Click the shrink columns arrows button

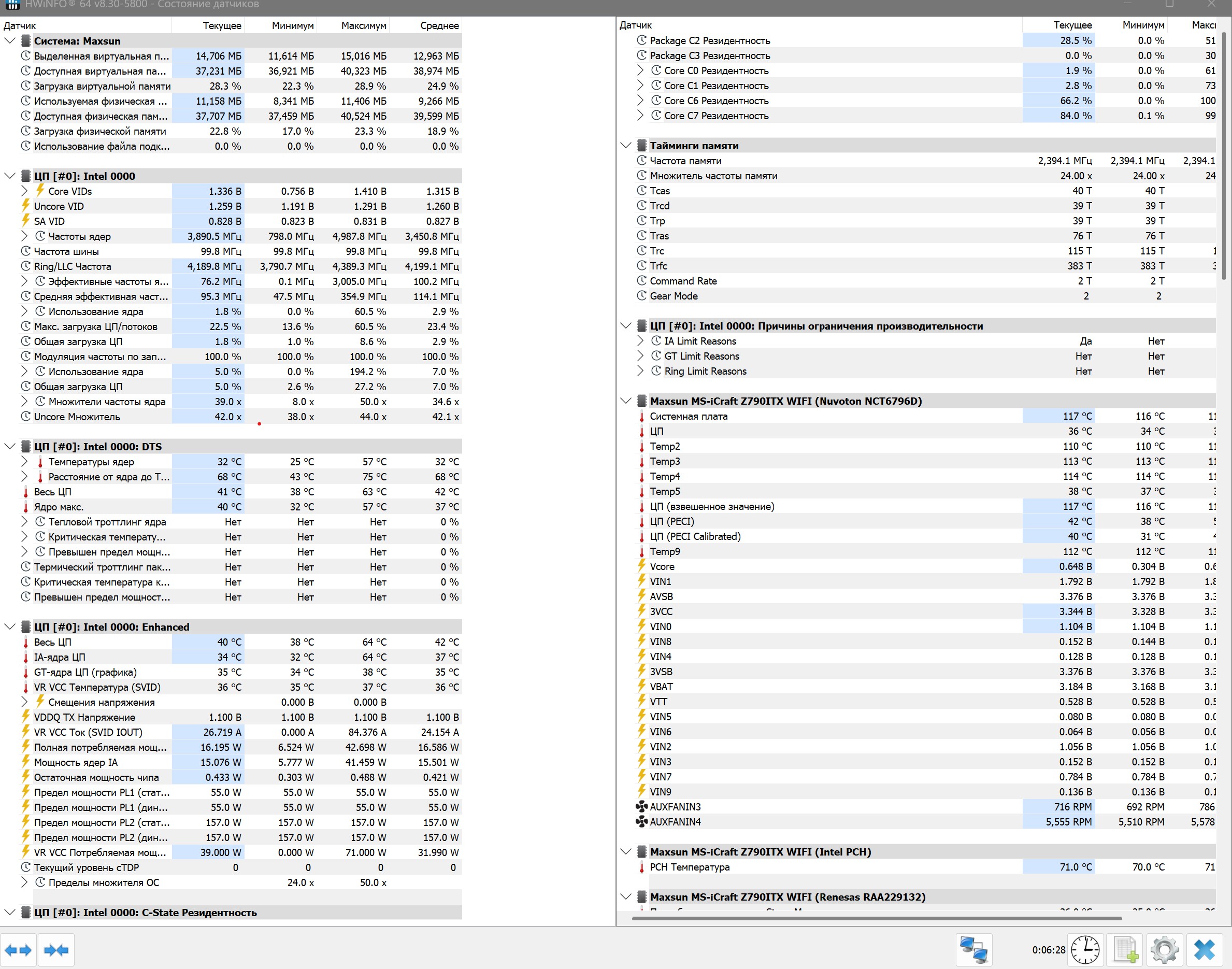tap(56, 950)
